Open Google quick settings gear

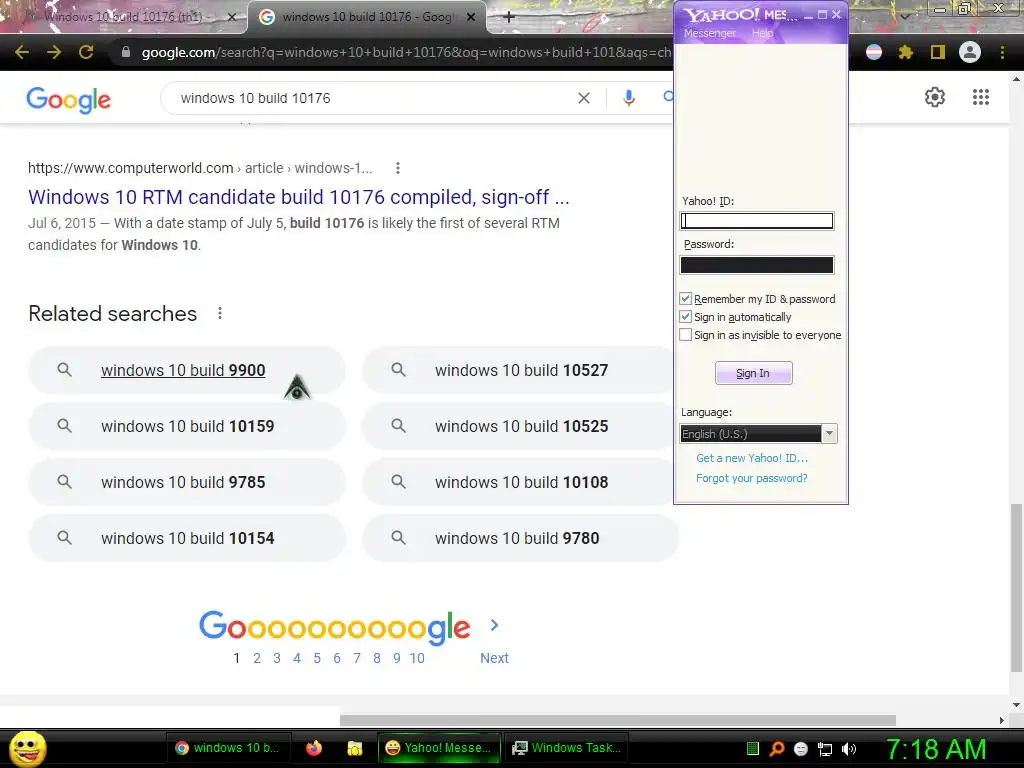click(935, 97)
